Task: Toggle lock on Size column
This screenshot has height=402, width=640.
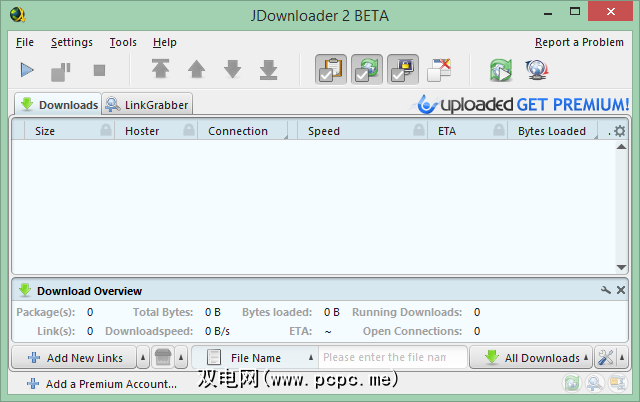Action: [x=106, y=130]
